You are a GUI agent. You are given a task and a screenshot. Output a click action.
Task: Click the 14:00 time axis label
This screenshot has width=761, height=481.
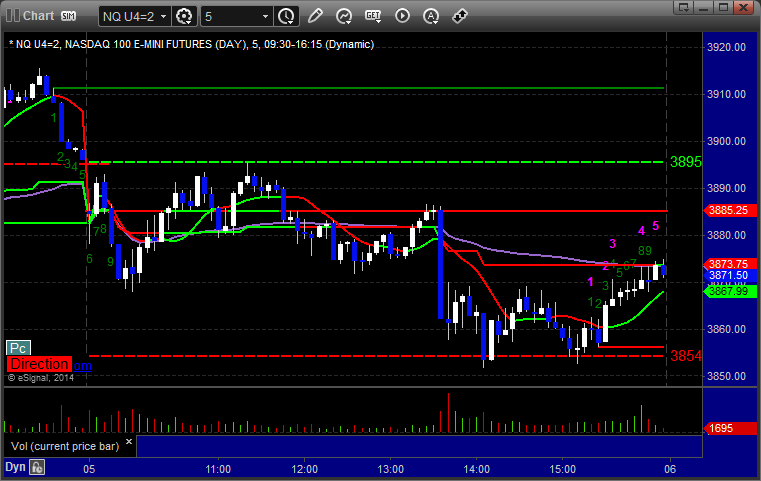(477, 469)
